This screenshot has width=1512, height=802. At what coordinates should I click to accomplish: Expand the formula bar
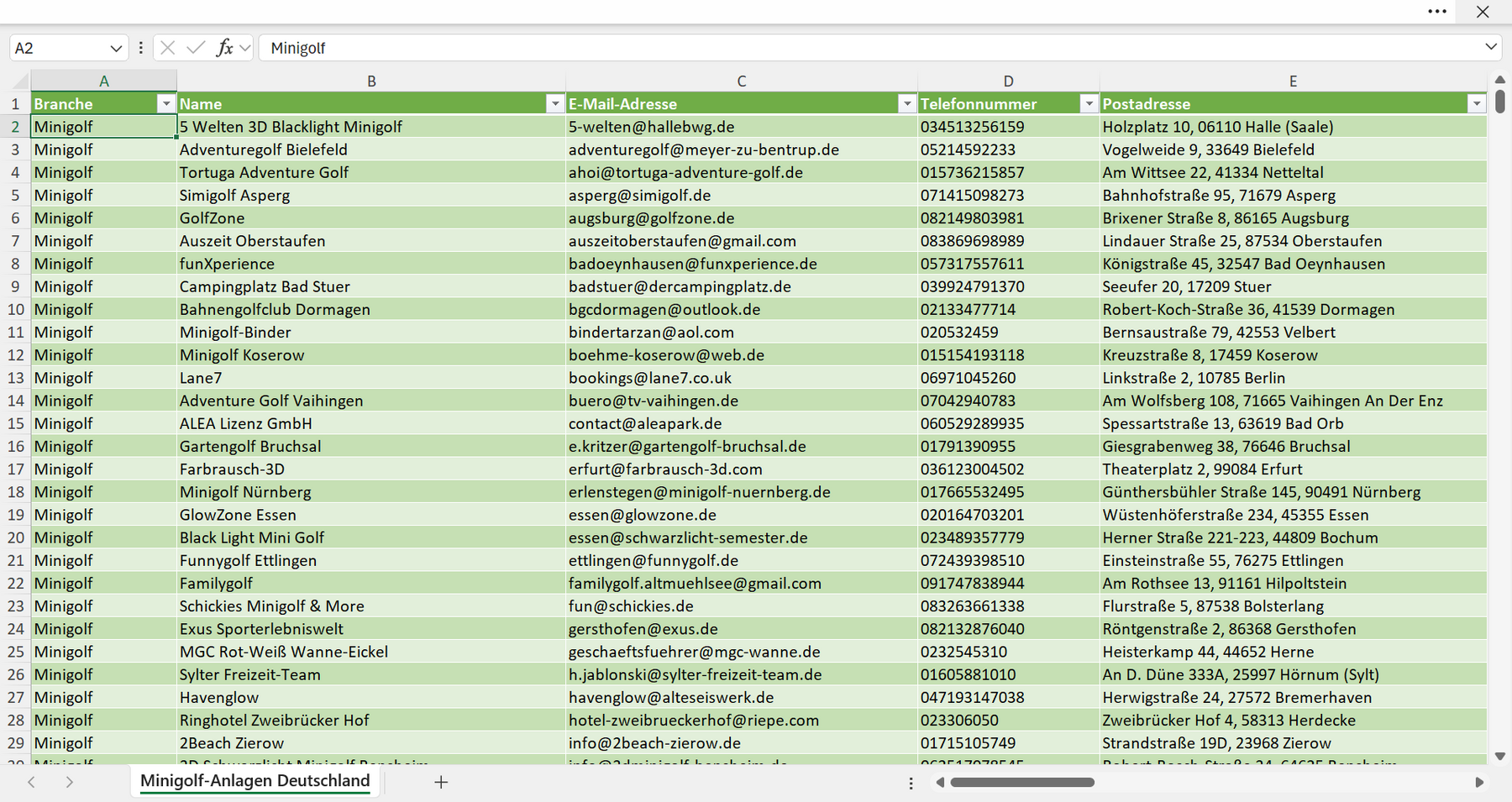1491,47
